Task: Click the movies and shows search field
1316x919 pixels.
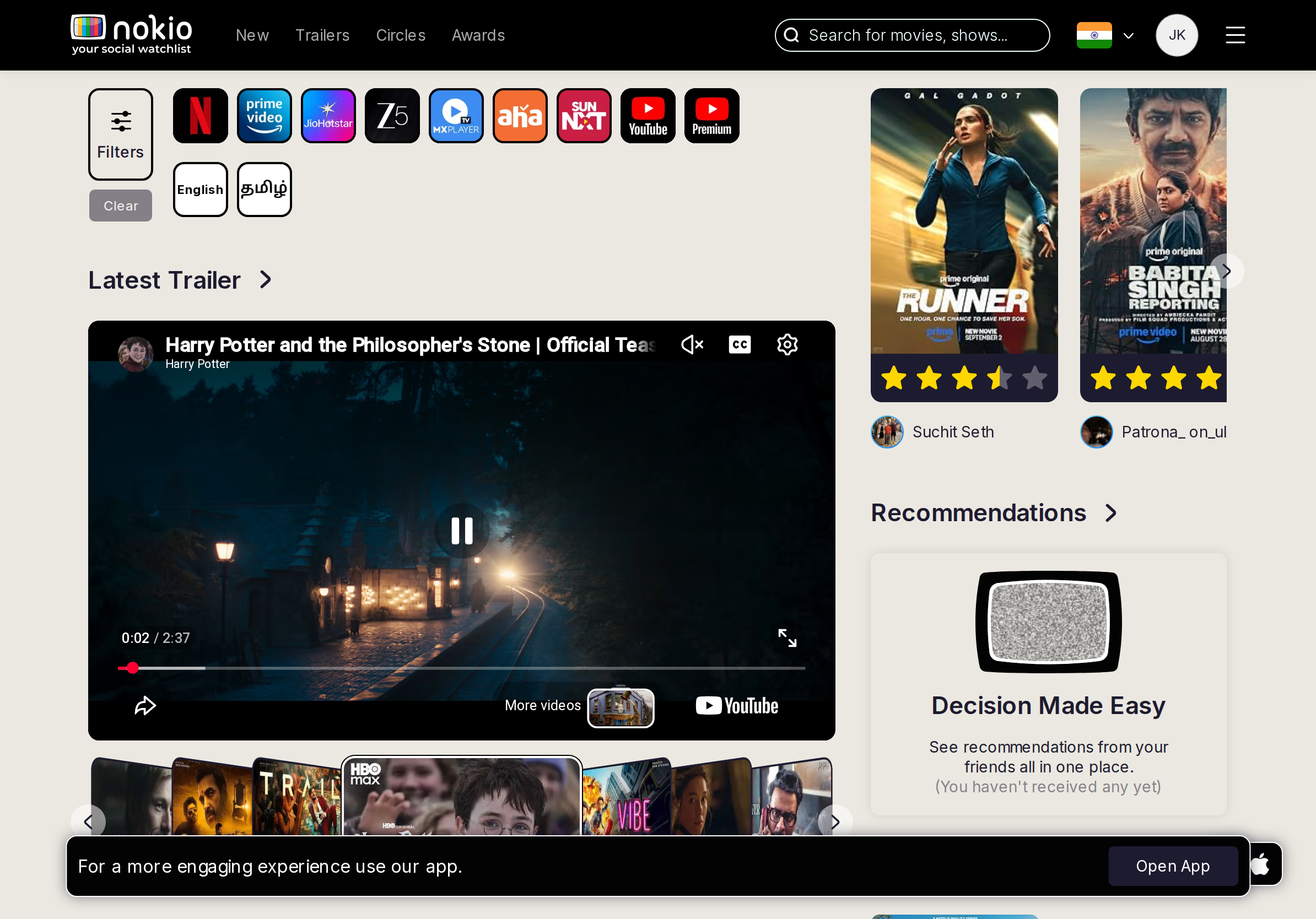Action: [912, 35]
